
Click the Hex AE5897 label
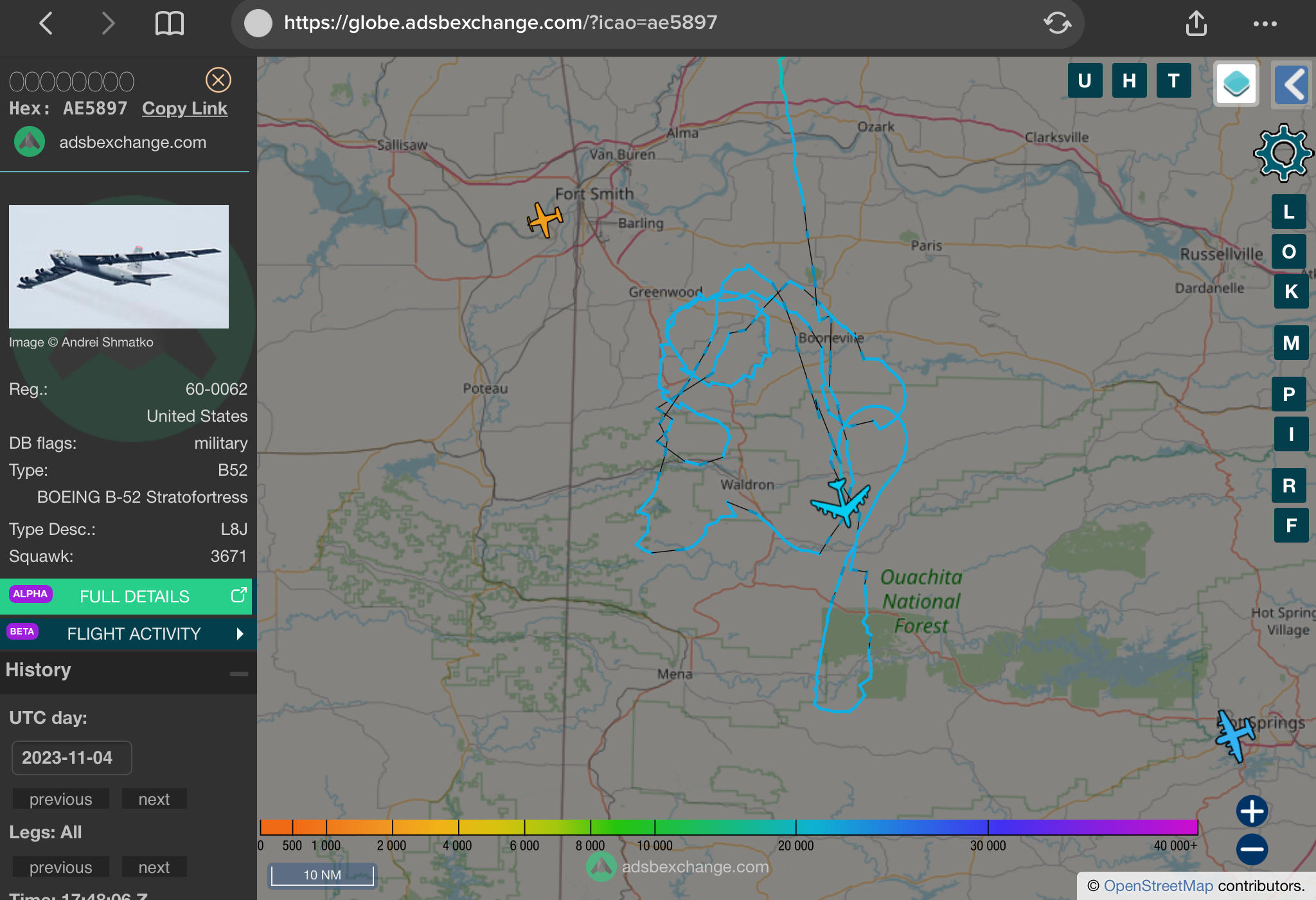tap(68, 108)
